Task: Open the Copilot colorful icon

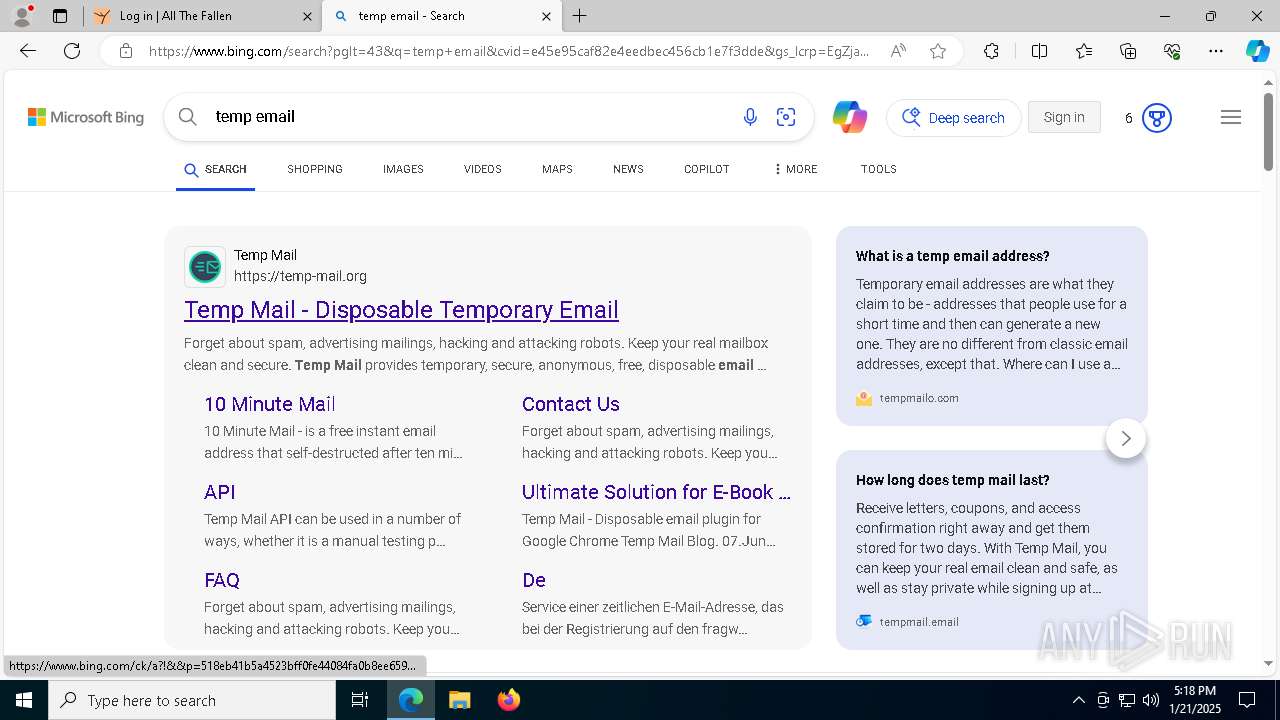Action: [x=849, y=117]
